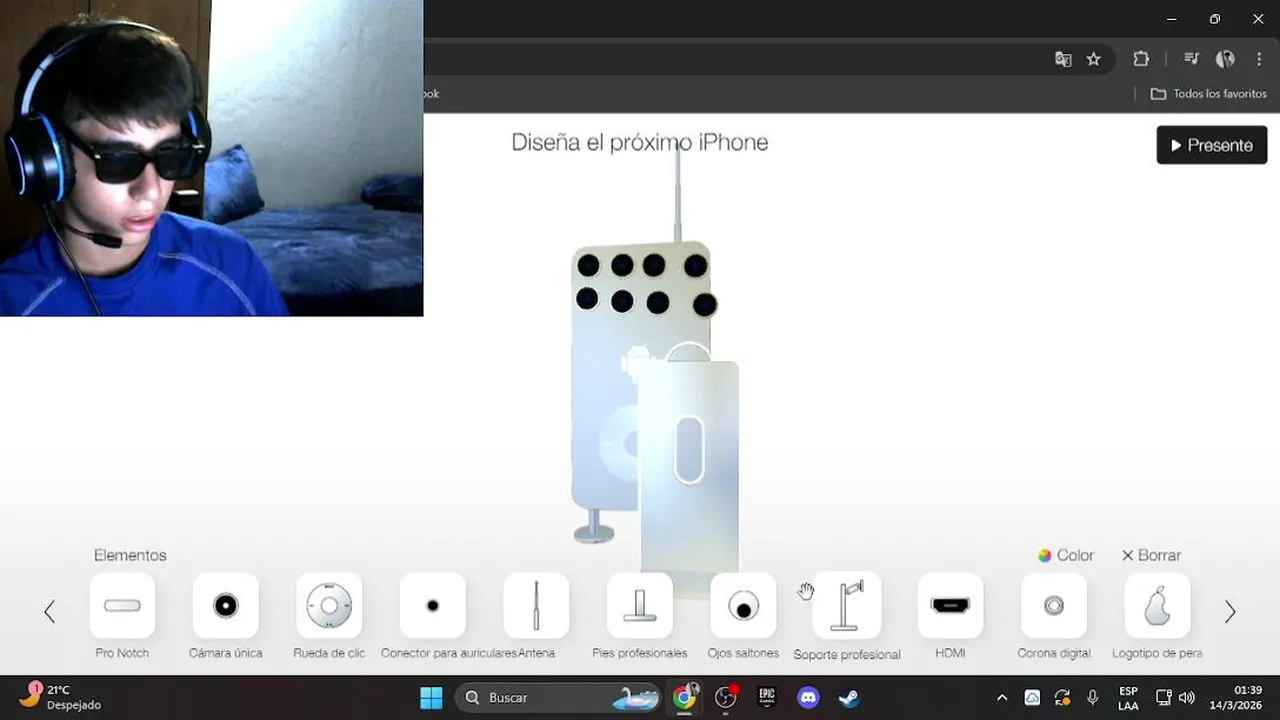Open Chrome's three-dot menu
The height and width of the screenshot is (720, 1280).
[x=1259, y=59]
